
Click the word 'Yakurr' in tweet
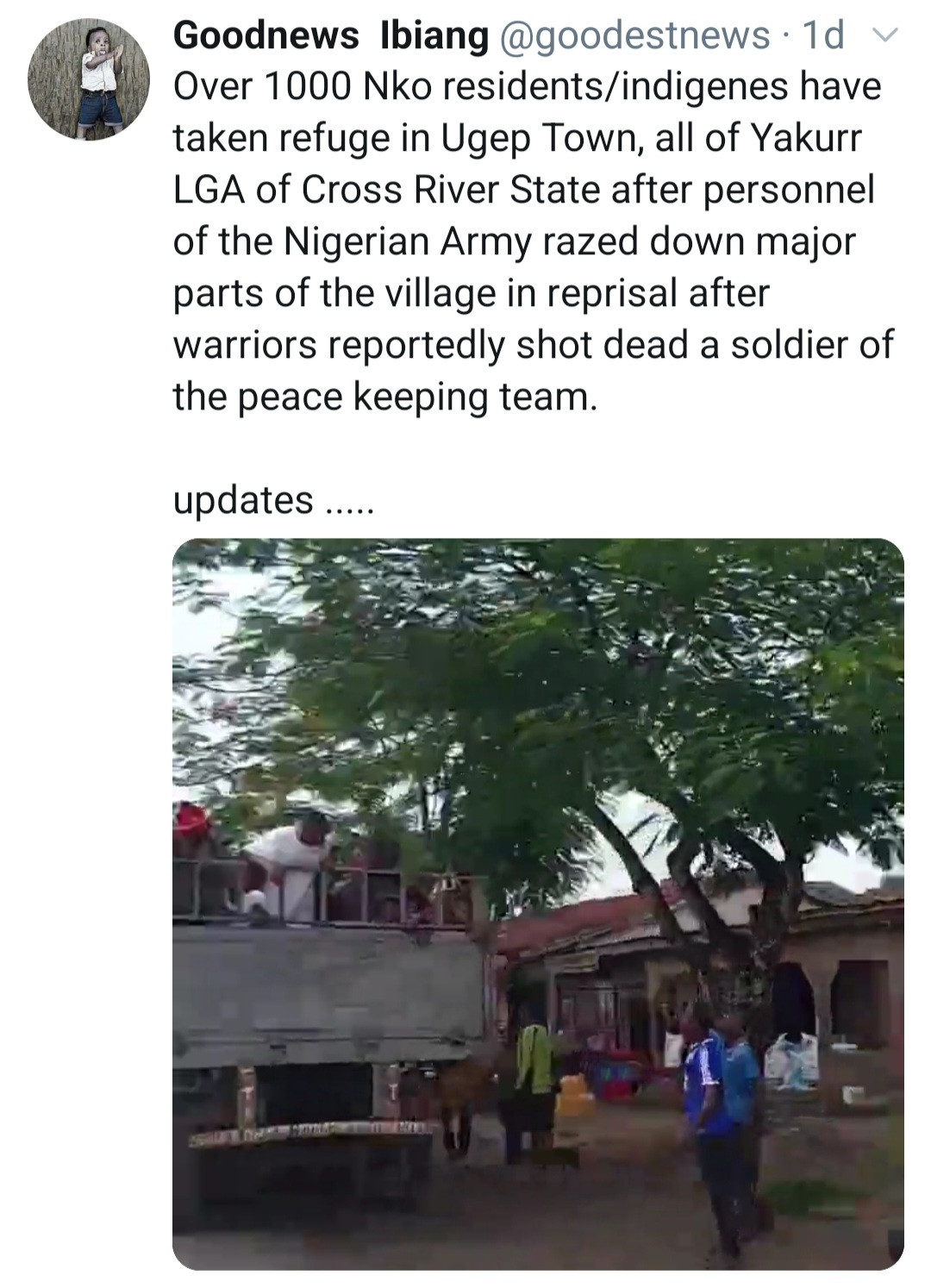tap(806, 139)
